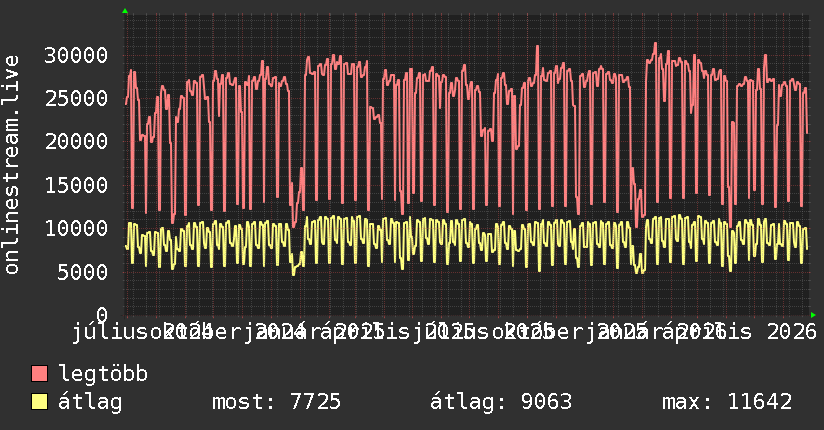Screen dimensions: 824x430
Task: Click the 30000 y-axis label
Action: tap(76, 55)
